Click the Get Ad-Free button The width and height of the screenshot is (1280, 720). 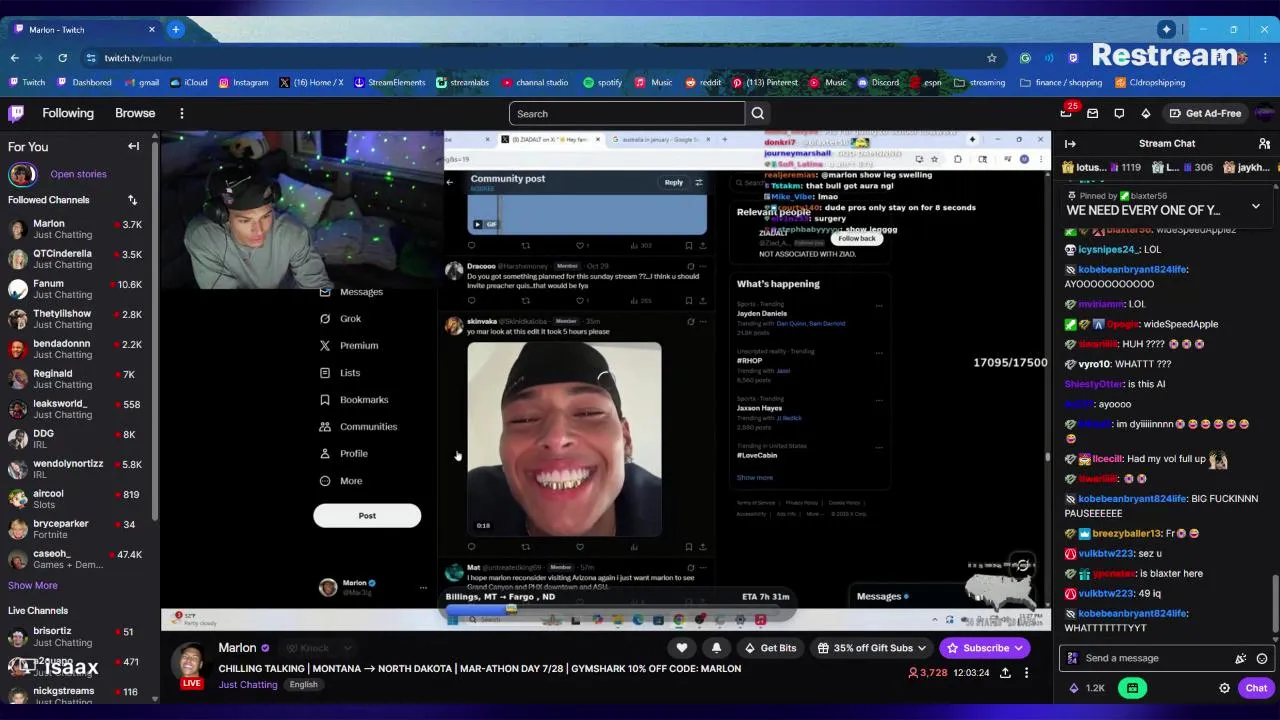1204,113
